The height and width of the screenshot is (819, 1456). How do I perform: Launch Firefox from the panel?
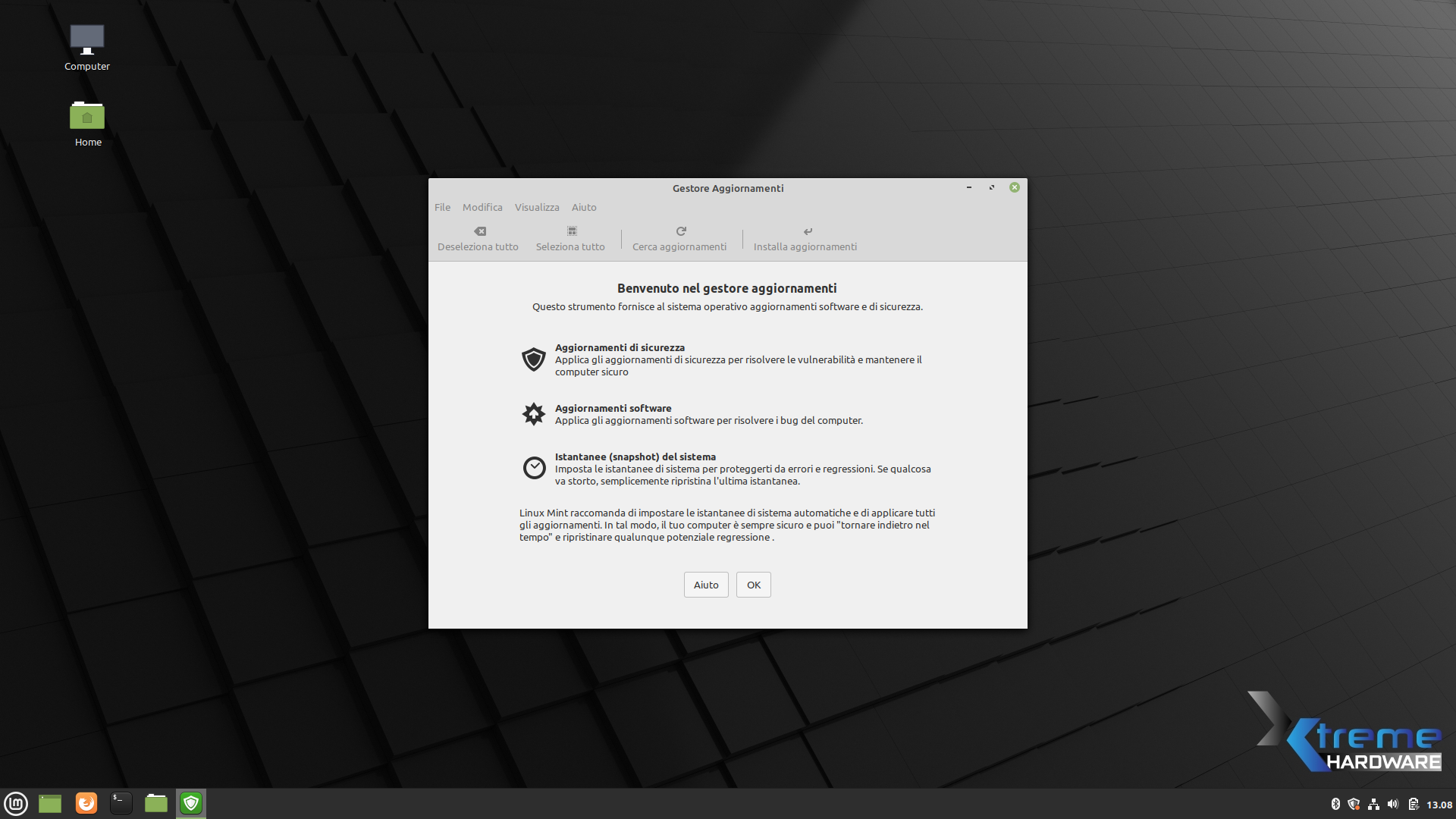(x=86, y=803)
